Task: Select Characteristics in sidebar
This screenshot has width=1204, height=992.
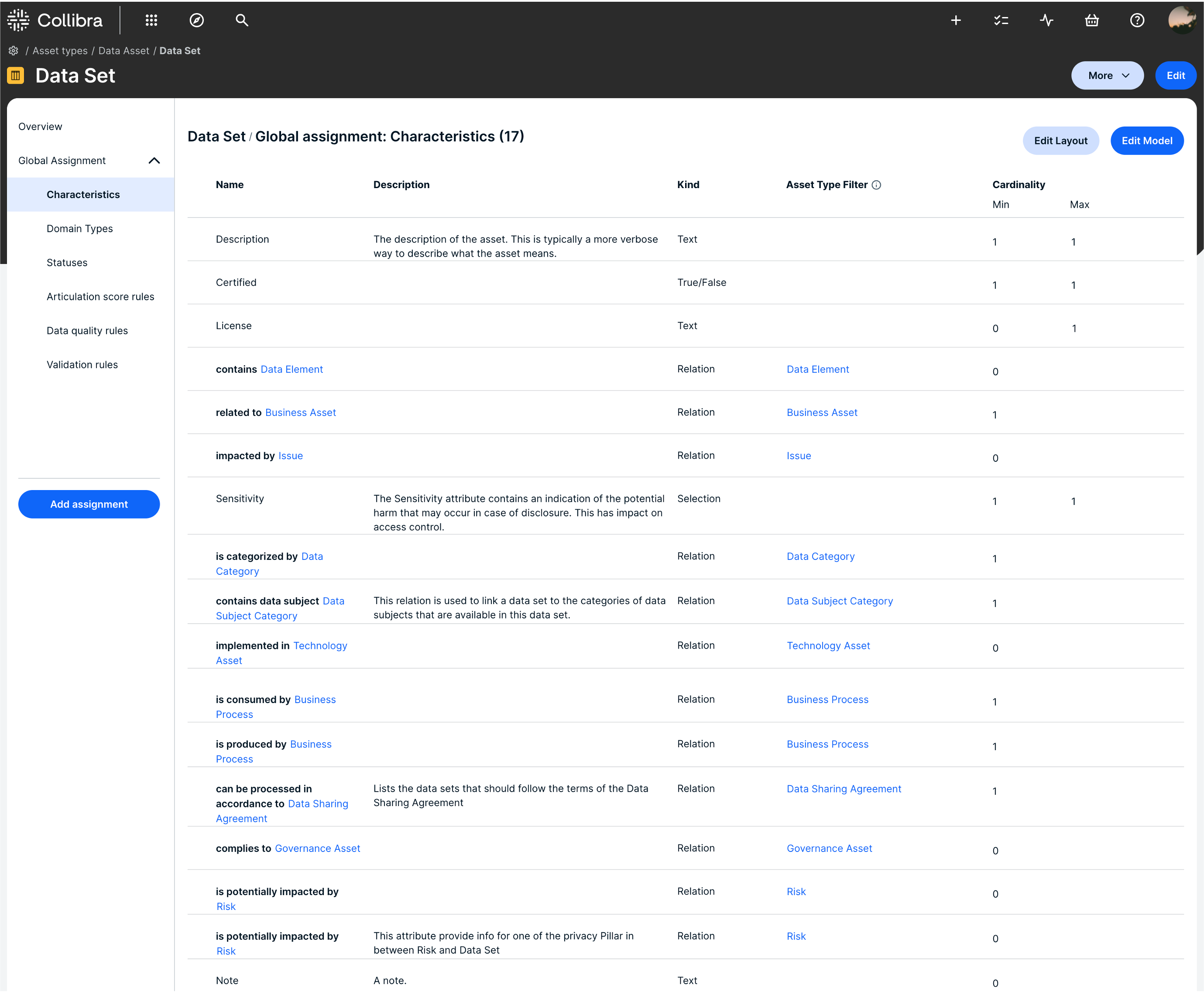Action: (x=91, y=195)
